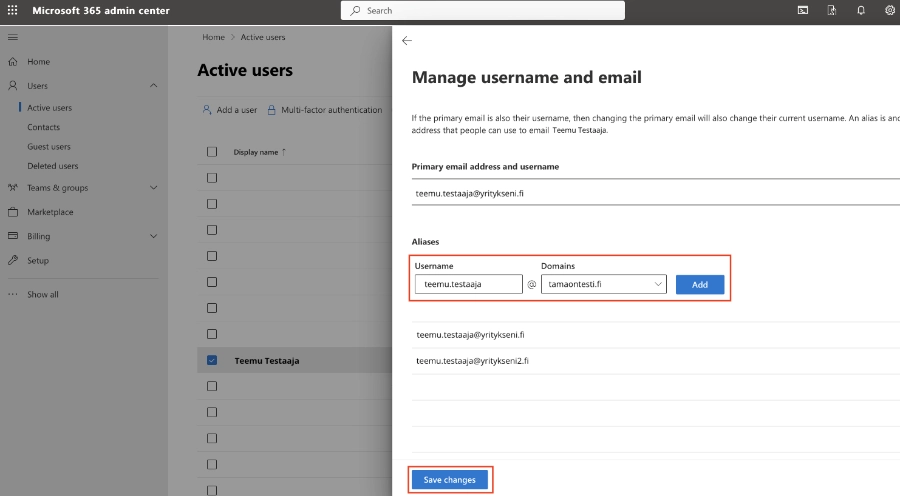Open Cloud Shell terminal icon in header
Screen dimensions: 900x496
tap(803, 10)
